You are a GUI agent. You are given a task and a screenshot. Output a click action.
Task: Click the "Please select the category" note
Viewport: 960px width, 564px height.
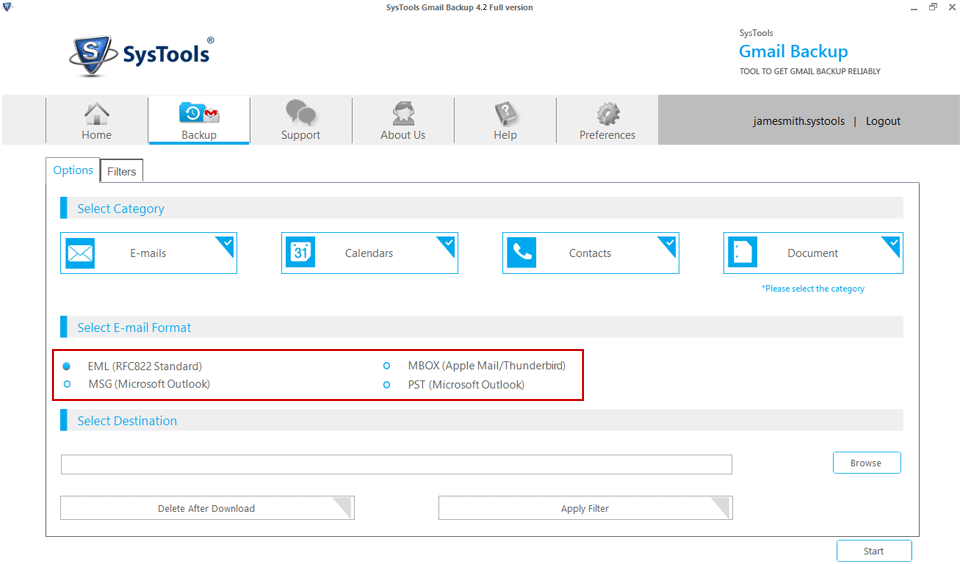click(813, 288)
